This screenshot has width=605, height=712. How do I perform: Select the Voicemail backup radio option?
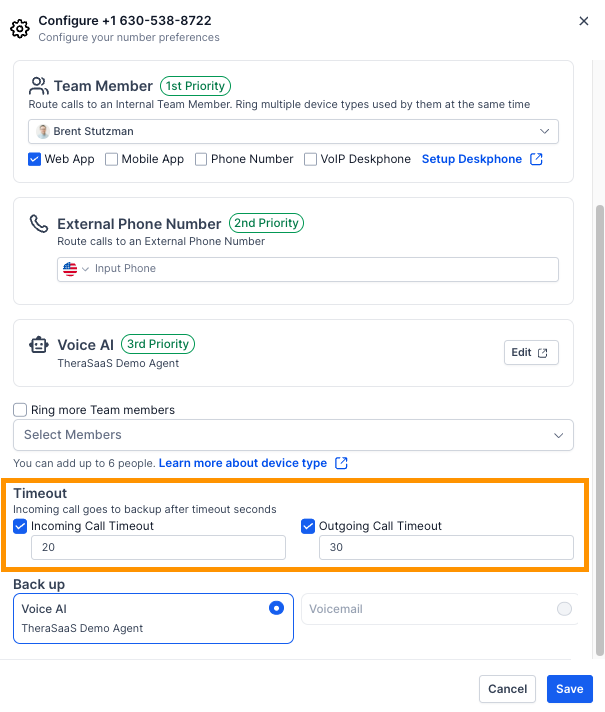[x=565, y=609]
